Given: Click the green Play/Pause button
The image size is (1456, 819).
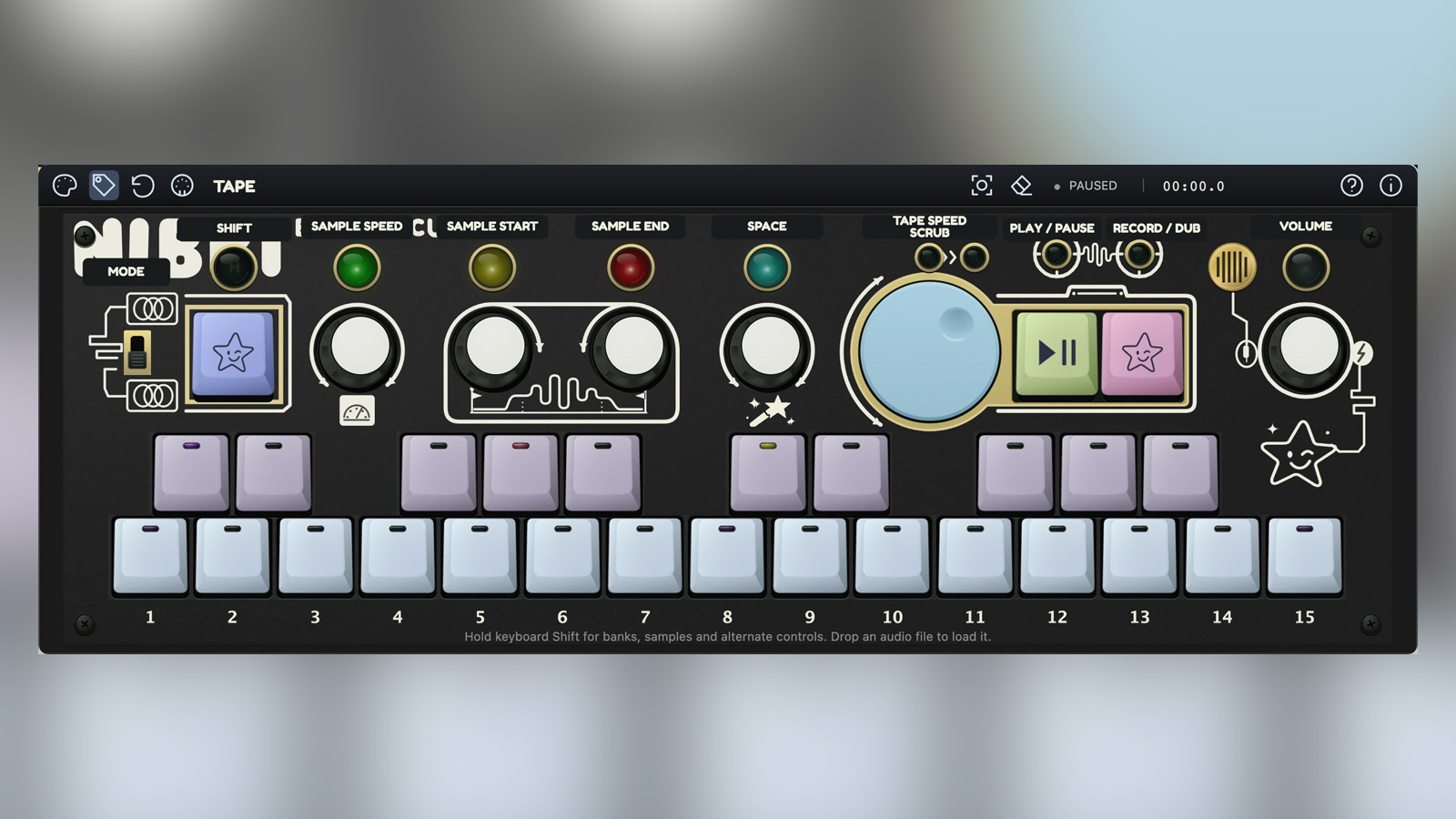Looking at the screenshot, I should [1057, 353].
